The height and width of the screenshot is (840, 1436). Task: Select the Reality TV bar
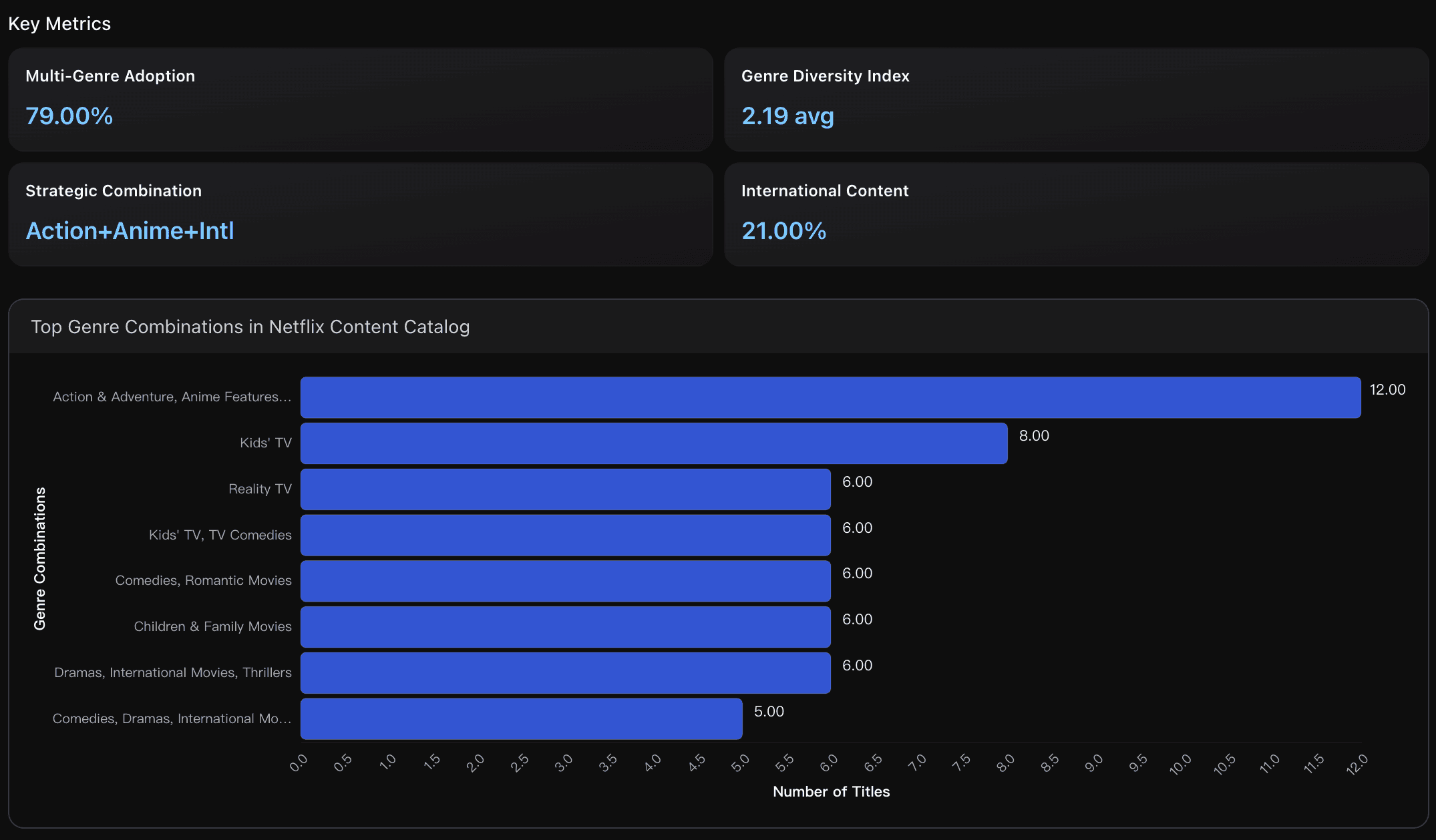[565, 489]
